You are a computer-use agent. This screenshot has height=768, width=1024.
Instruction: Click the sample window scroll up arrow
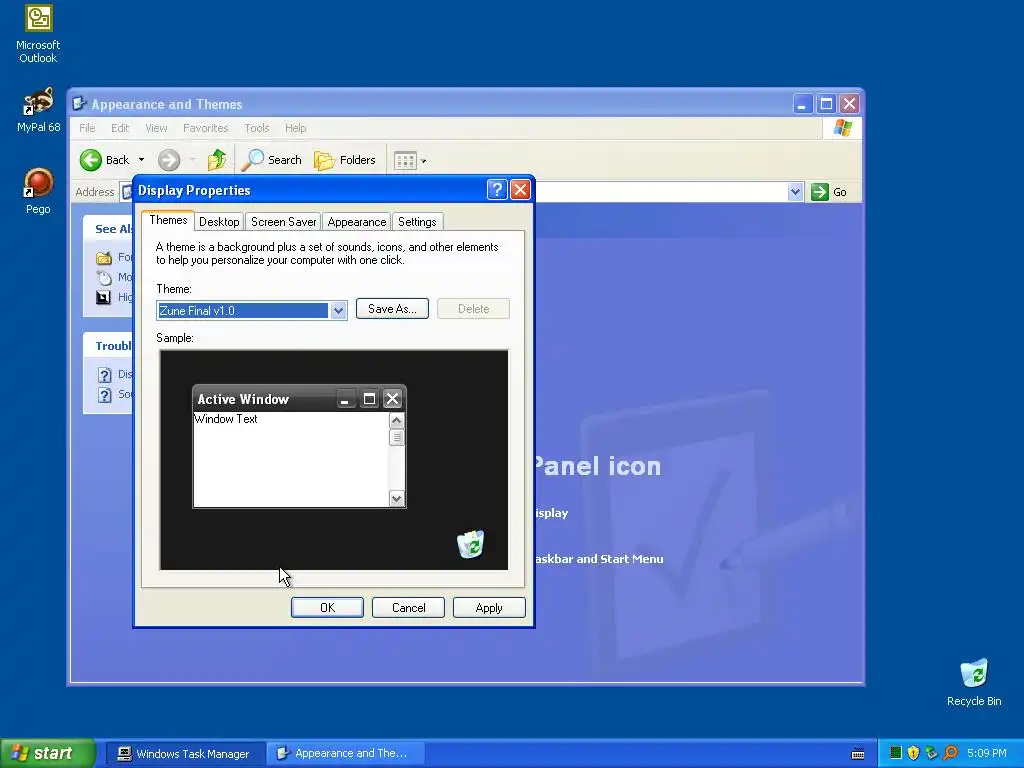[x=396, y=420]
